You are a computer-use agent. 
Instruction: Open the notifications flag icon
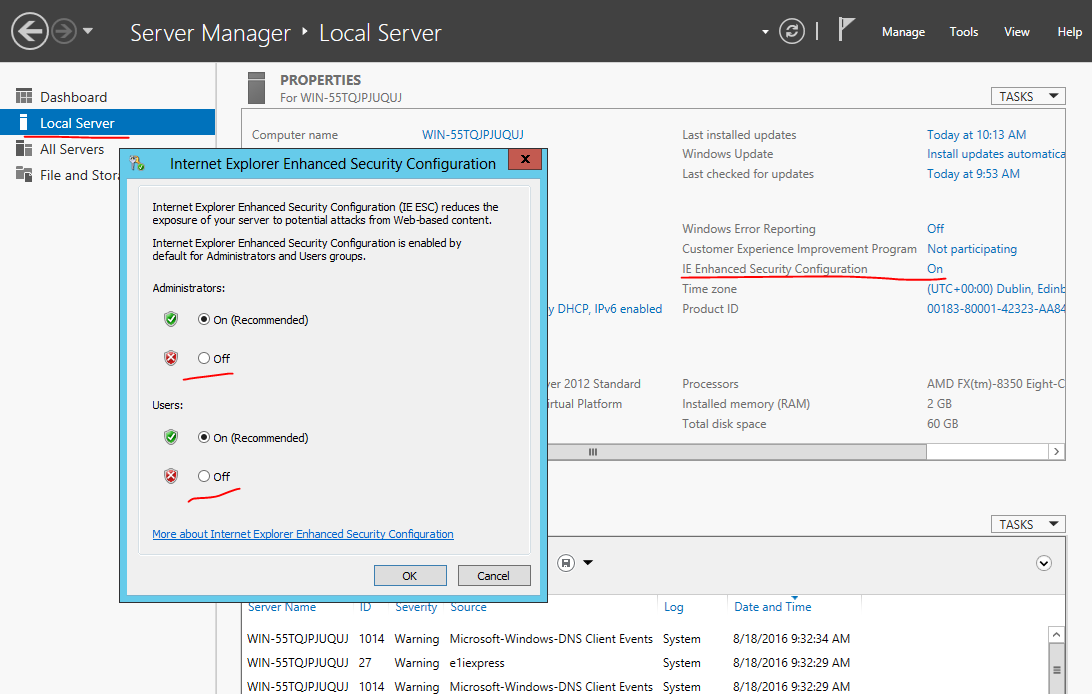coord(845,29)
